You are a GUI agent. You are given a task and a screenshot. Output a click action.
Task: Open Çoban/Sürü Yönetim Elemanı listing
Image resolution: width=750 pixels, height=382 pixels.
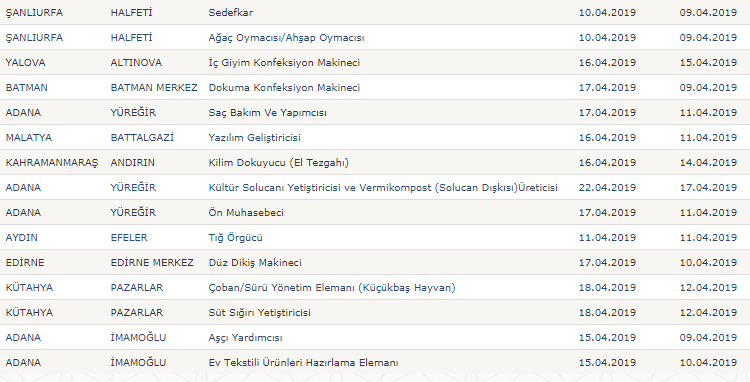[x=332, y=287]
